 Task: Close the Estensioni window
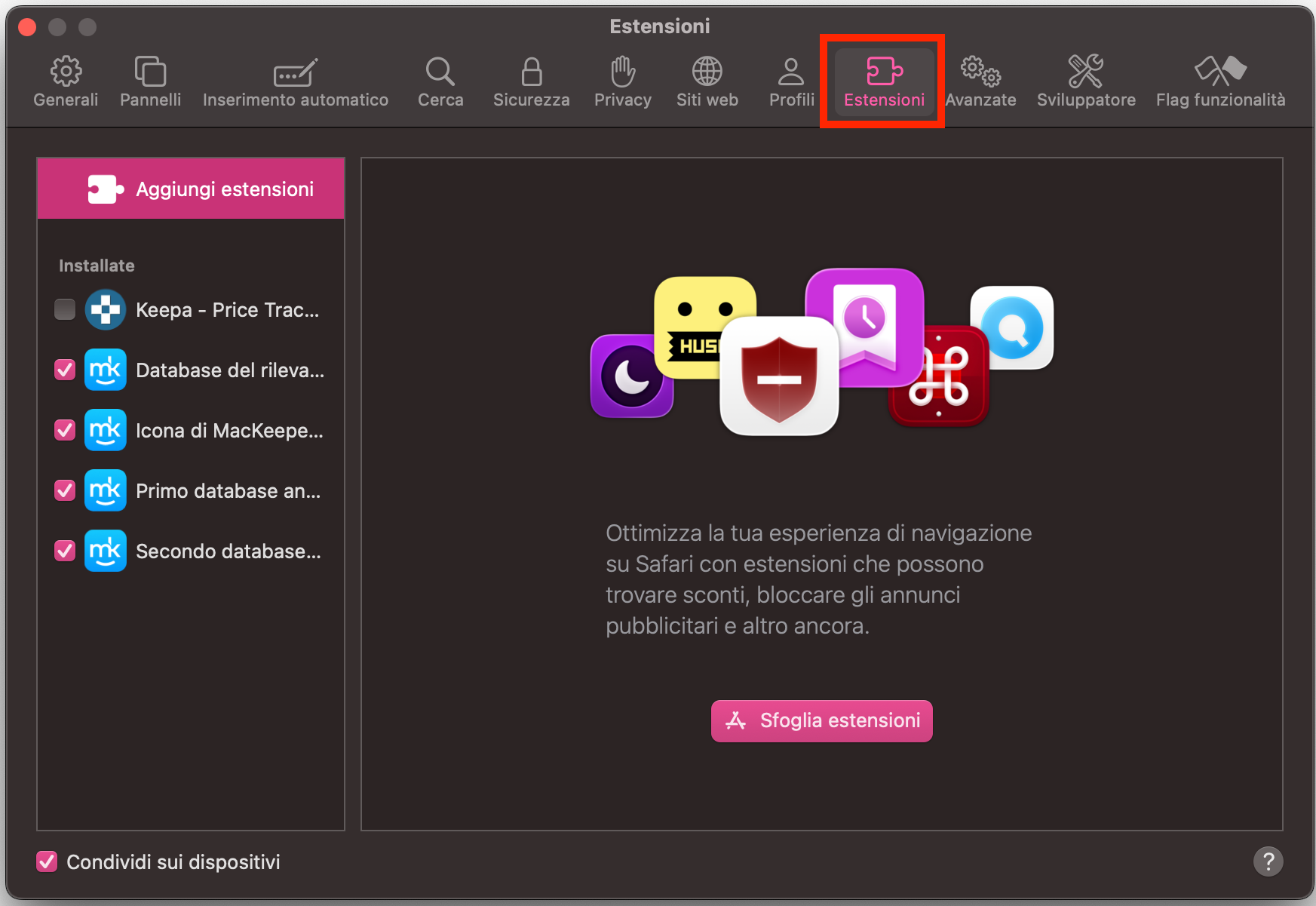pos(27,27)
